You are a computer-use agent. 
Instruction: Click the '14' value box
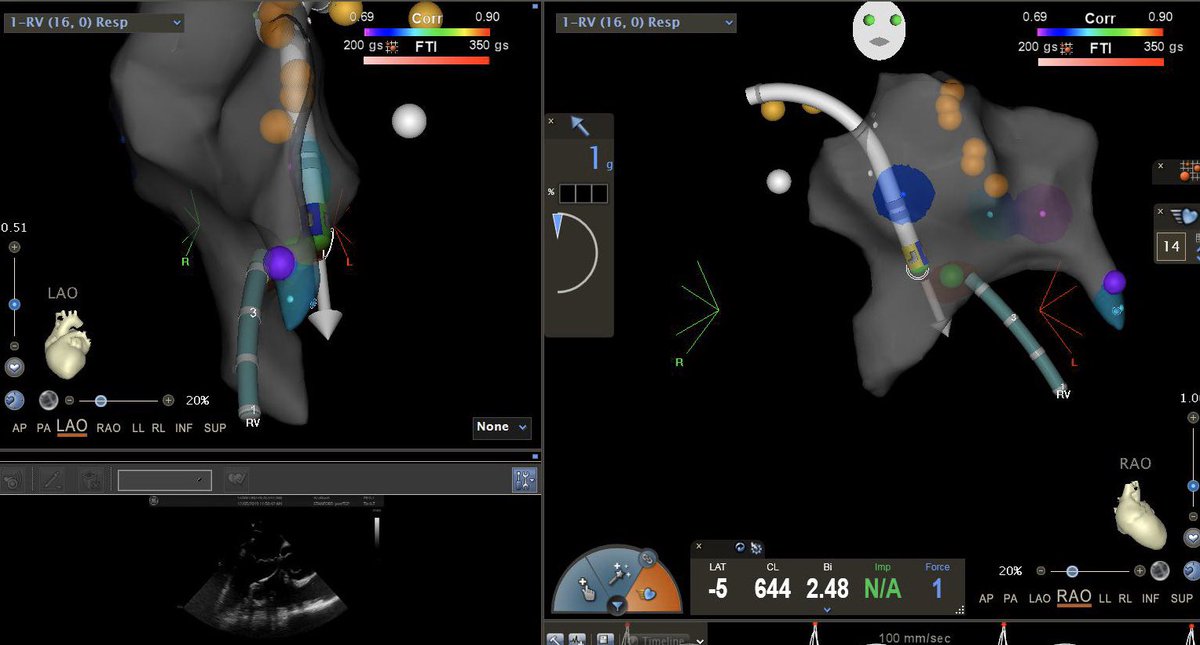1172,246
